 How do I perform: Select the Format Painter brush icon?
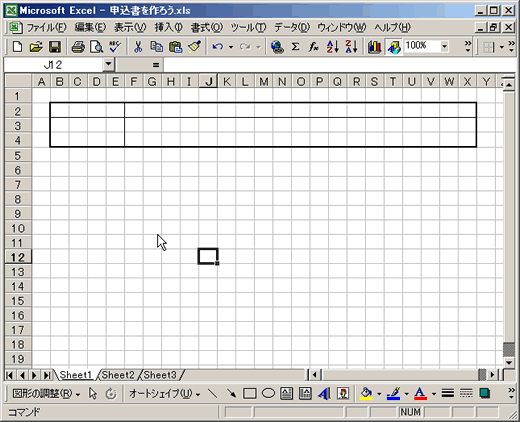pyautogui.click(x=194, y=47)
